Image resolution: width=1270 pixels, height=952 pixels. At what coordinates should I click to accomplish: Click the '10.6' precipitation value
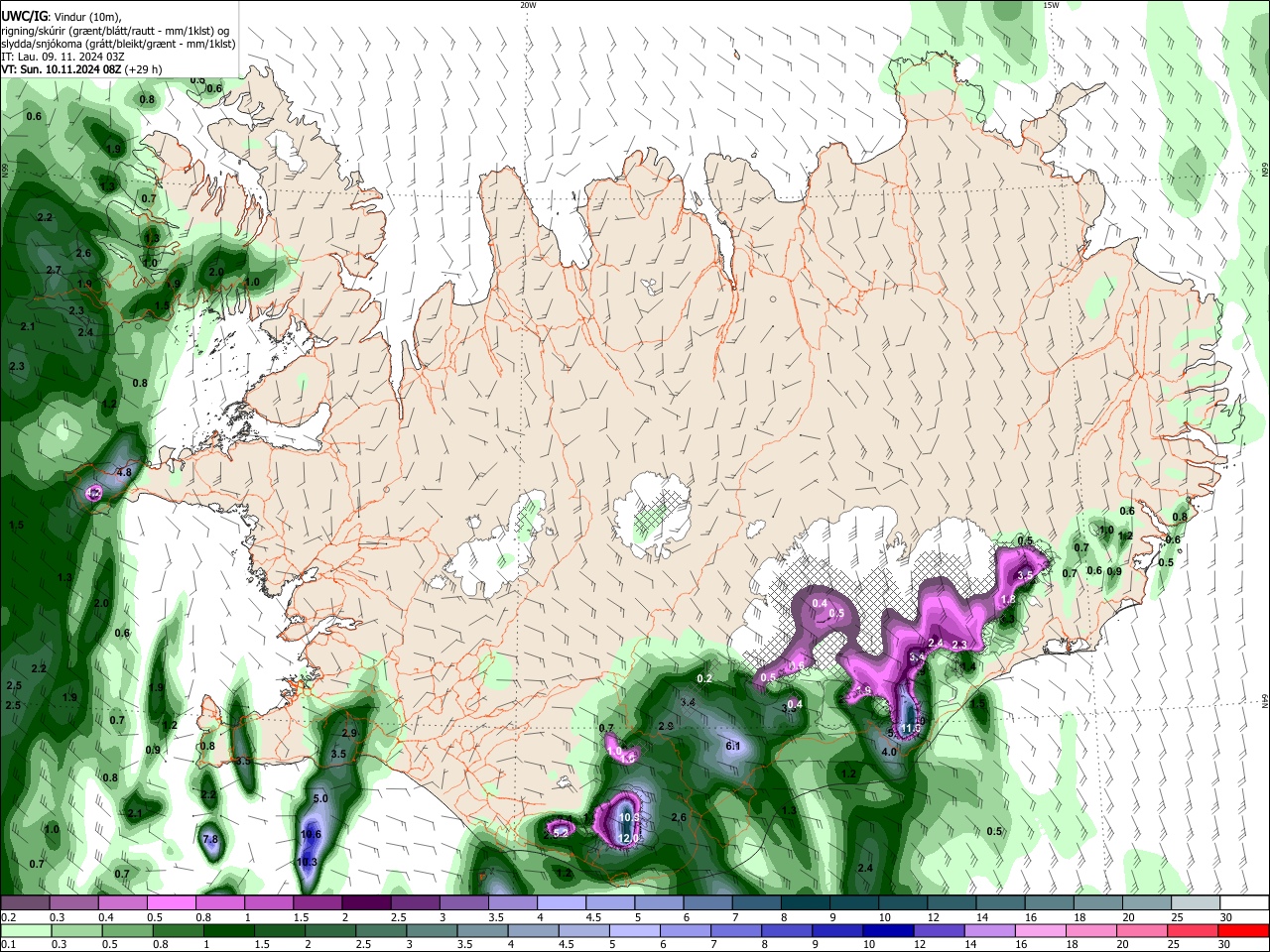pos(311,835)
